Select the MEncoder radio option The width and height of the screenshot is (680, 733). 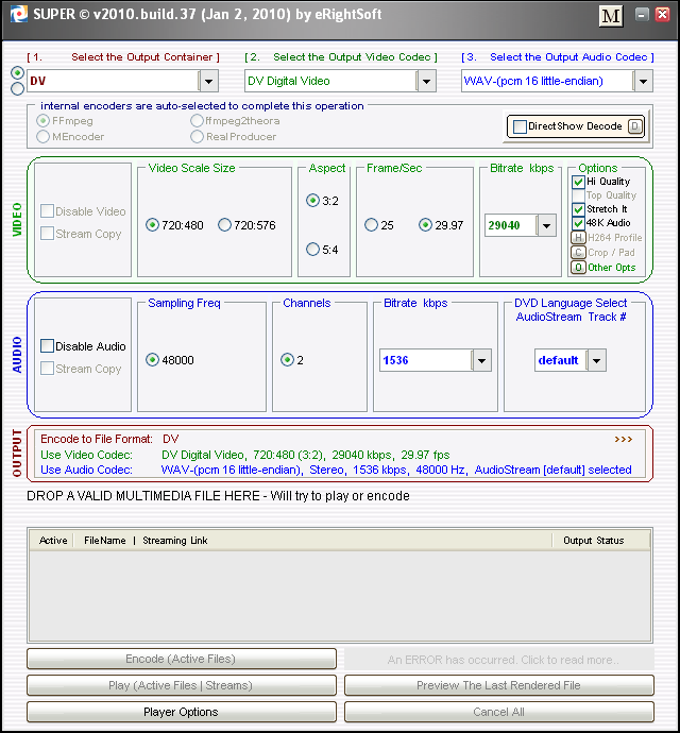coord(43,137)
